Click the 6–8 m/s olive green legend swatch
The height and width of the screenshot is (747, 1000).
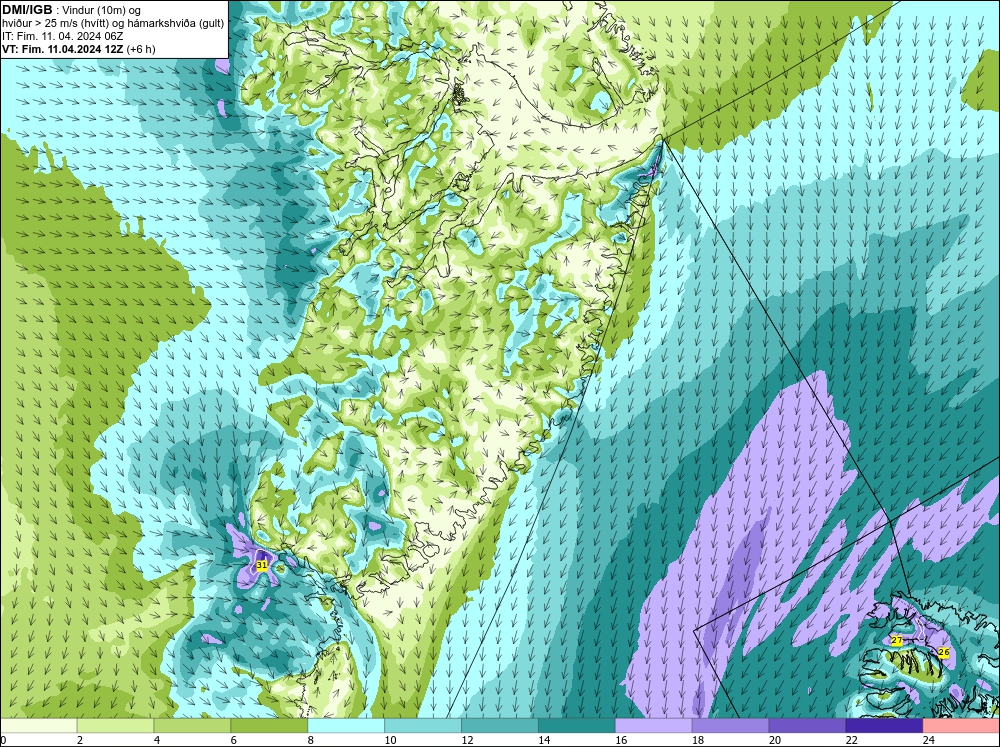point(269,726)
